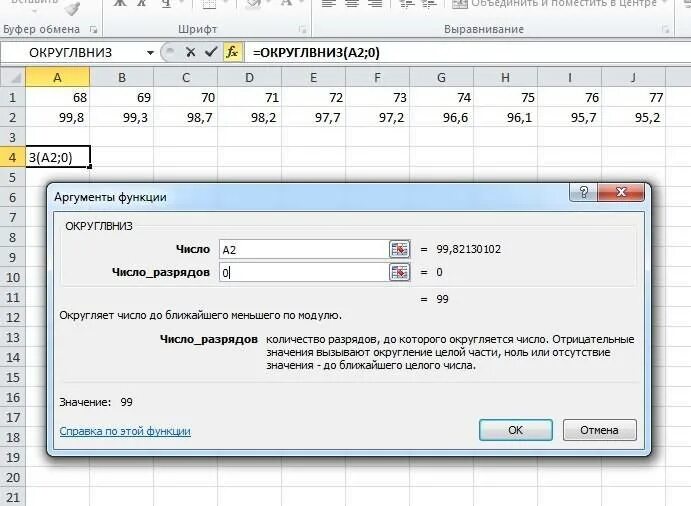Click cell C1 containing 70
This screenshot has width=691, height=506.
click(186, 97)
